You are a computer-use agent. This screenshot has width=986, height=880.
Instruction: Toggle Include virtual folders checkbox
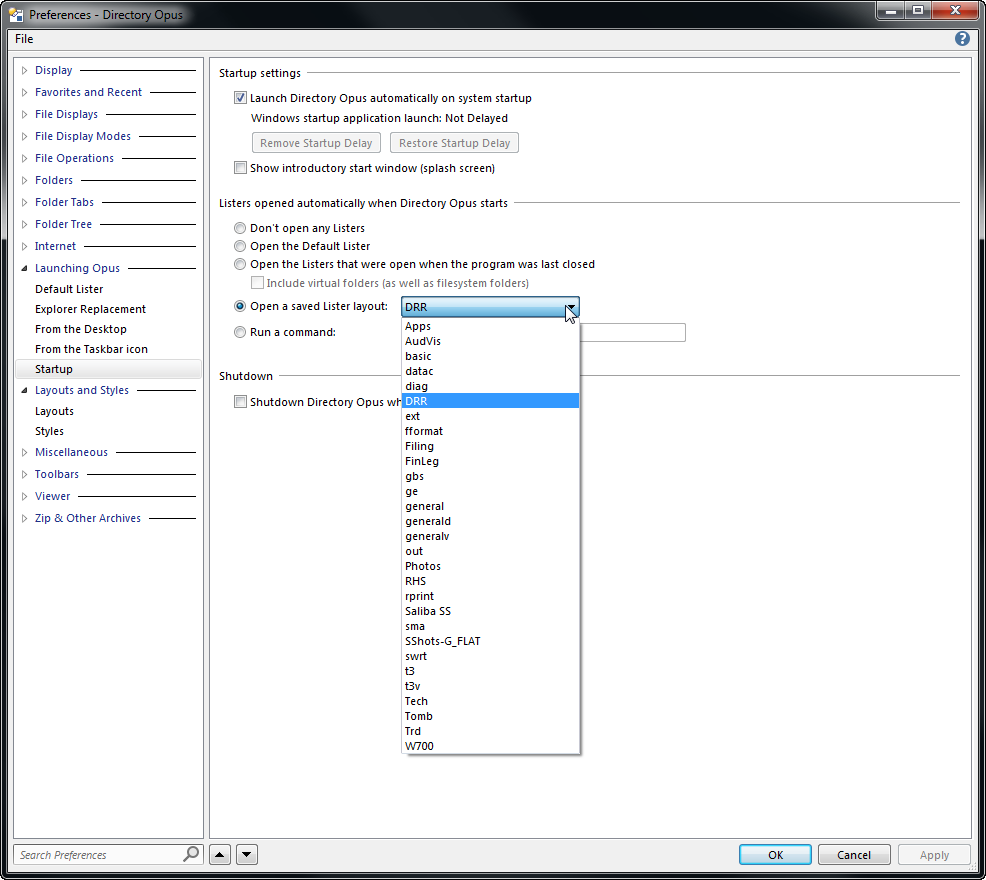pos(257,282)
